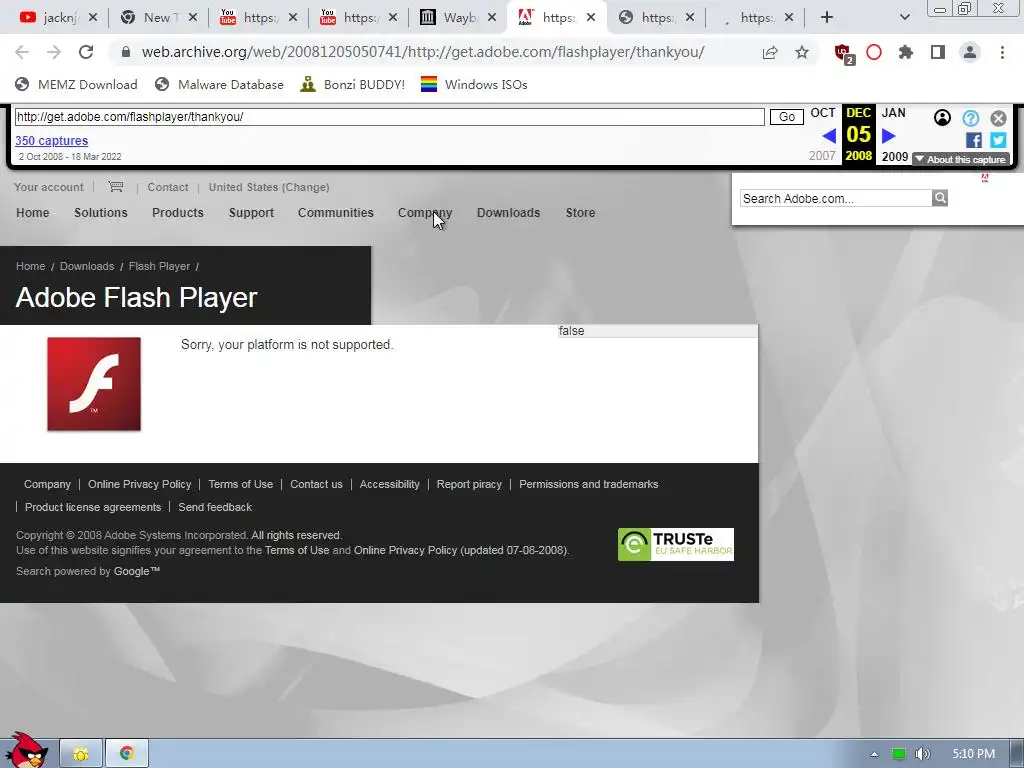The image size is (1024, 768).
Task: Click the Wayback URL input field
Action: pyautogui.click(x=389, y=117)
